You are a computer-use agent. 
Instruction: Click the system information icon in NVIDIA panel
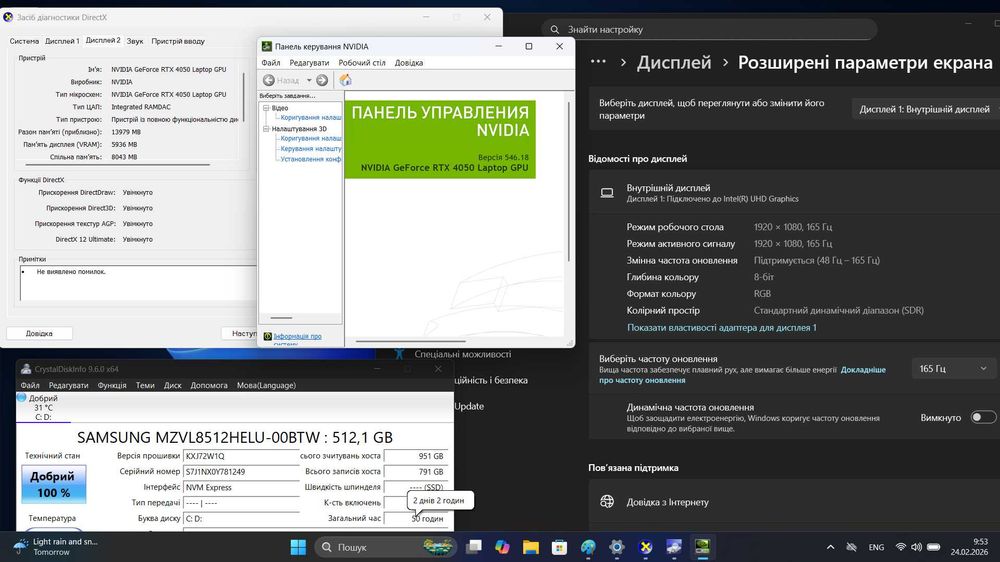268,336
